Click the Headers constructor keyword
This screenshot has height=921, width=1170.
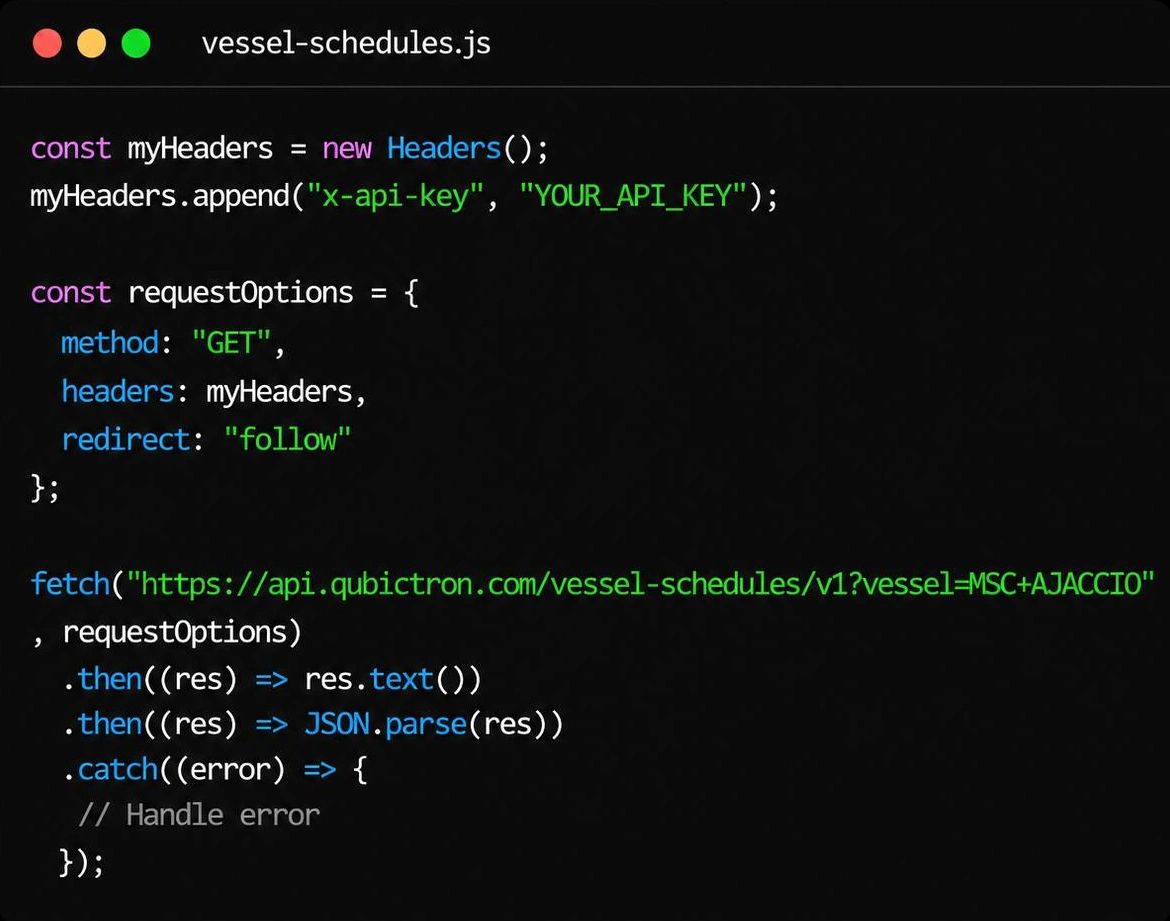click(x=444, y=149)
